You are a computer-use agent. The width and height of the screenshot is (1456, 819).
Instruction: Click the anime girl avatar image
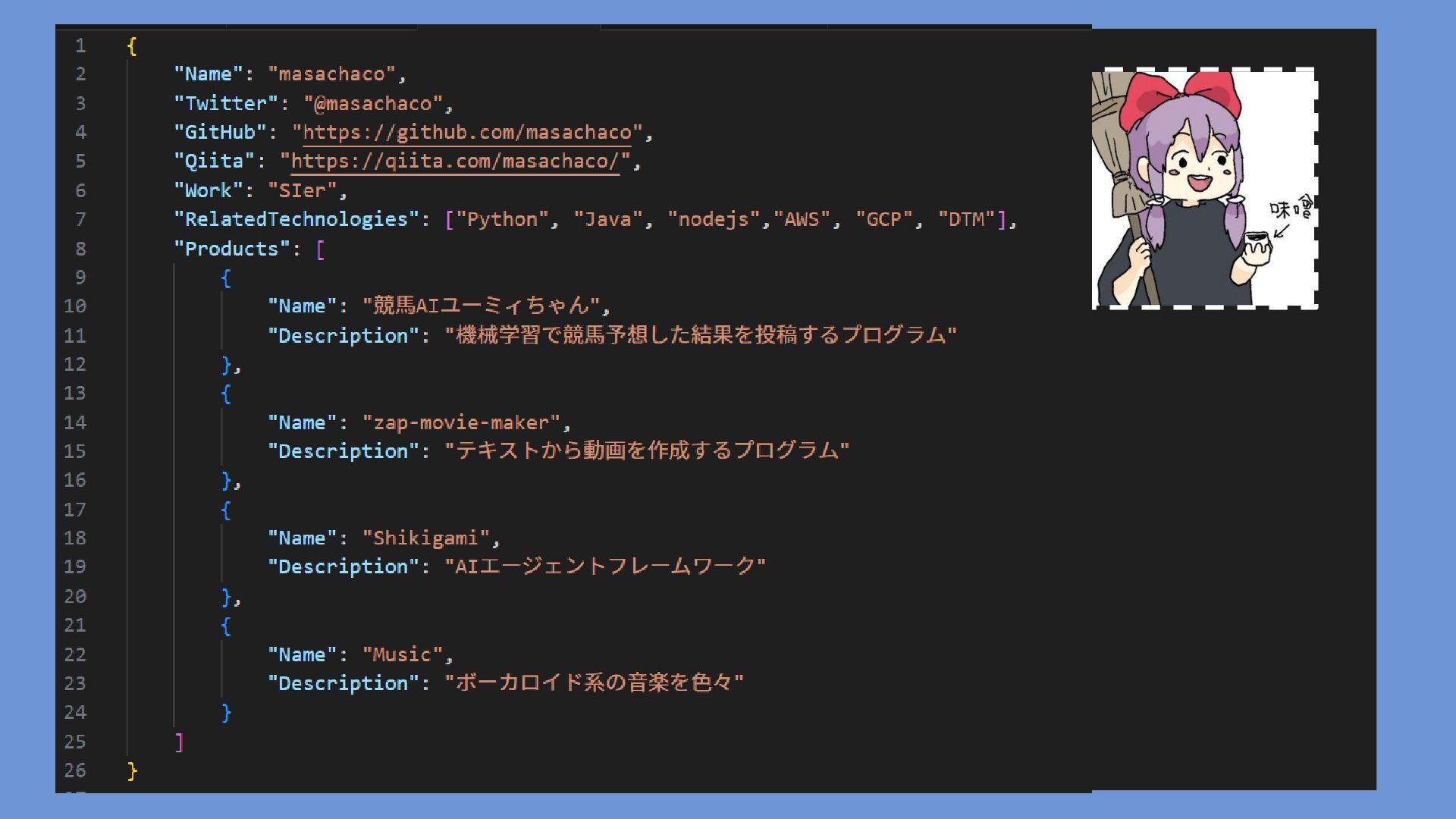(1205, 188)
